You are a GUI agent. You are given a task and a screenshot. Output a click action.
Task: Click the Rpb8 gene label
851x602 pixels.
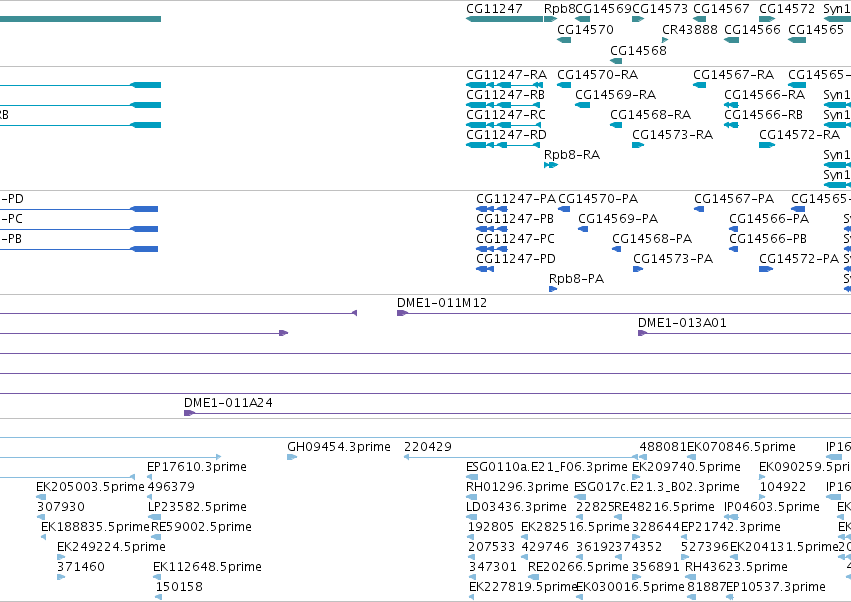click(x=559, y=9)
